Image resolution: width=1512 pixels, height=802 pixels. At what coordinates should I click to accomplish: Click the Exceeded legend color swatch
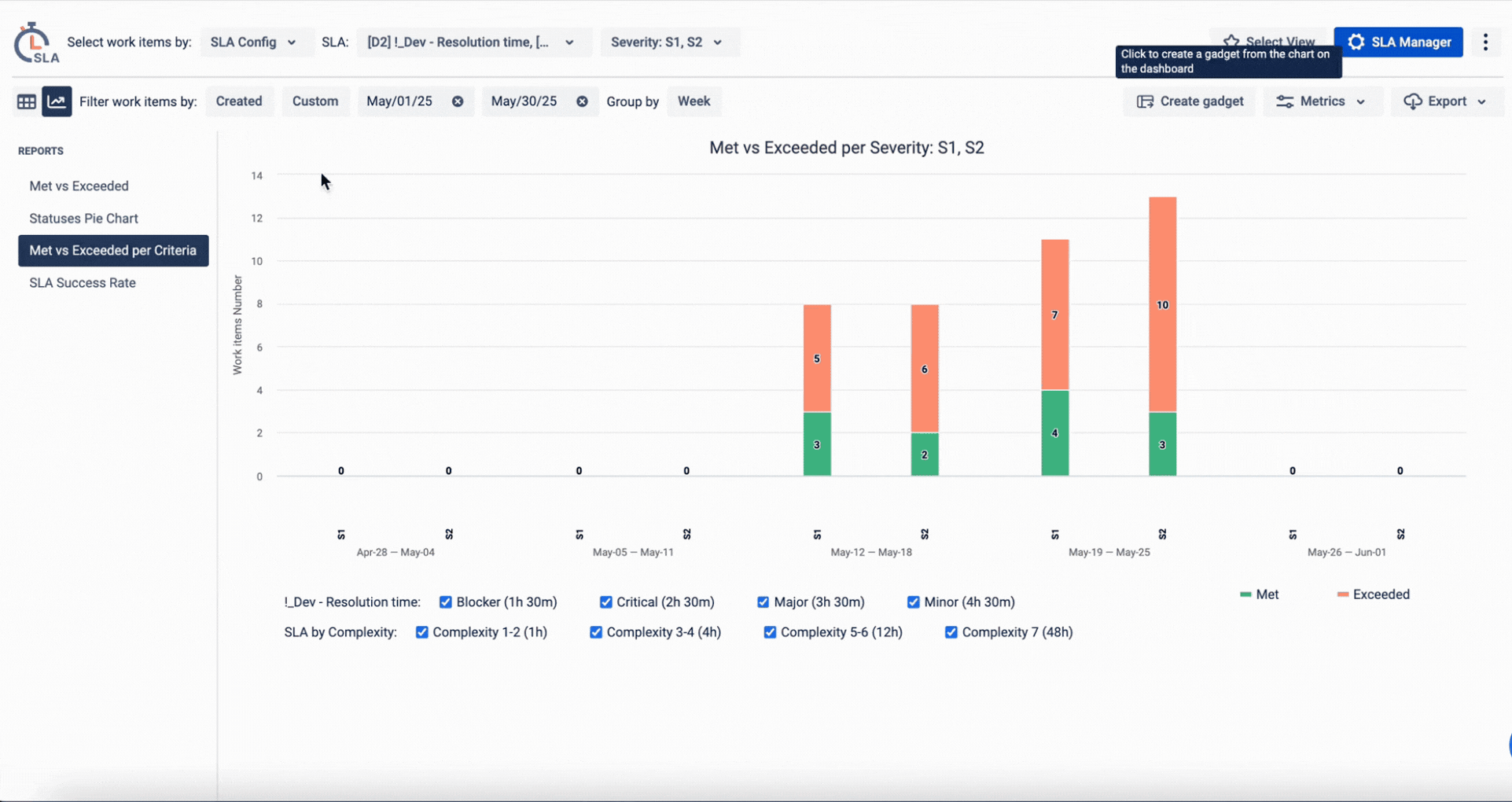click(x=1343, y=594)
